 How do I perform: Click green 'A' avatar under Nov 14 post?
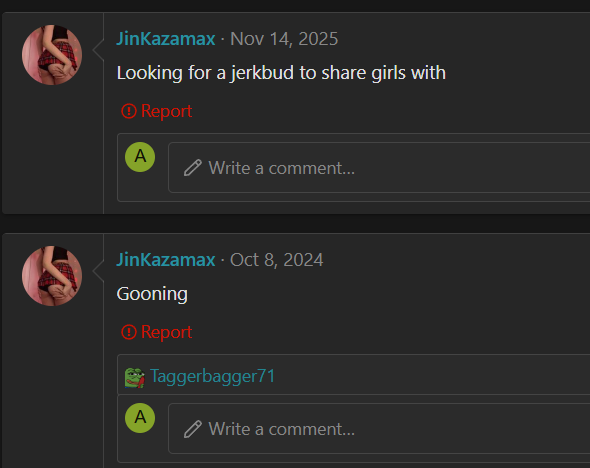click(x=140, y=157)
